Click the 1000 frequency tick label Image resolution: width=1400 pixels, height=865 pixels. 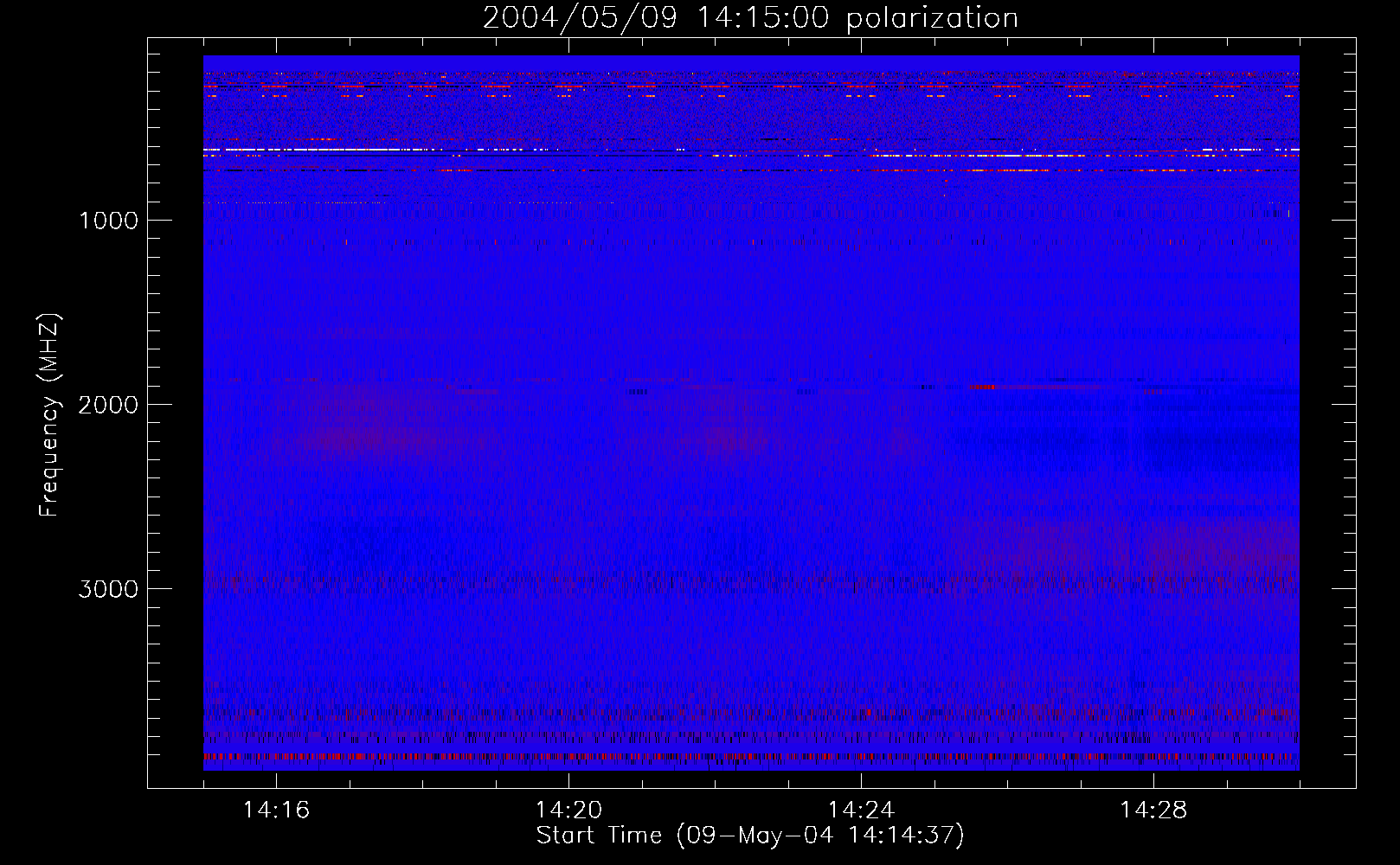(x=108, y=221)
